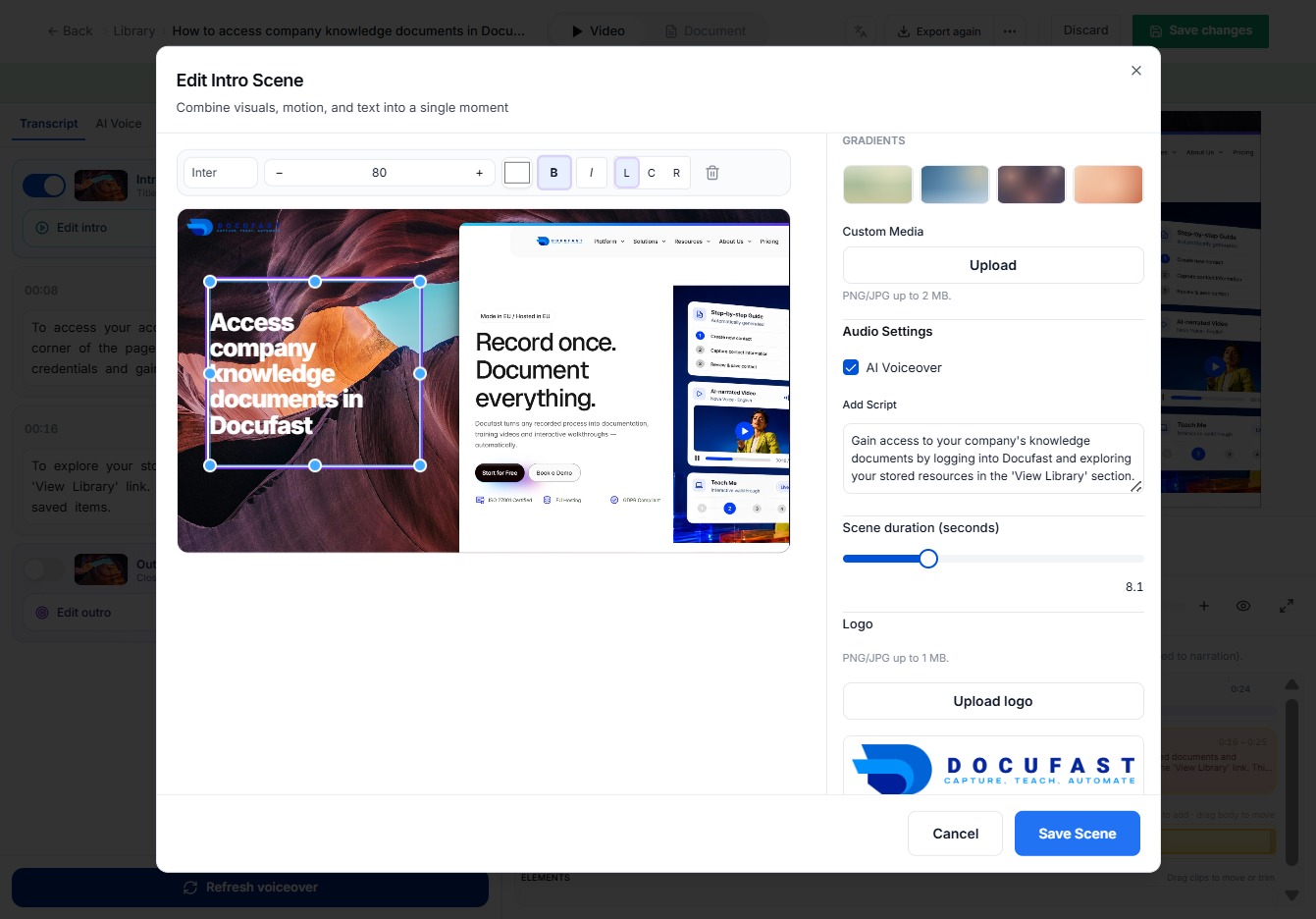The image size is (1316, 919).
Task: Click the 00:16 transcript timestamp in background
Action: click(x=41, y=429)
